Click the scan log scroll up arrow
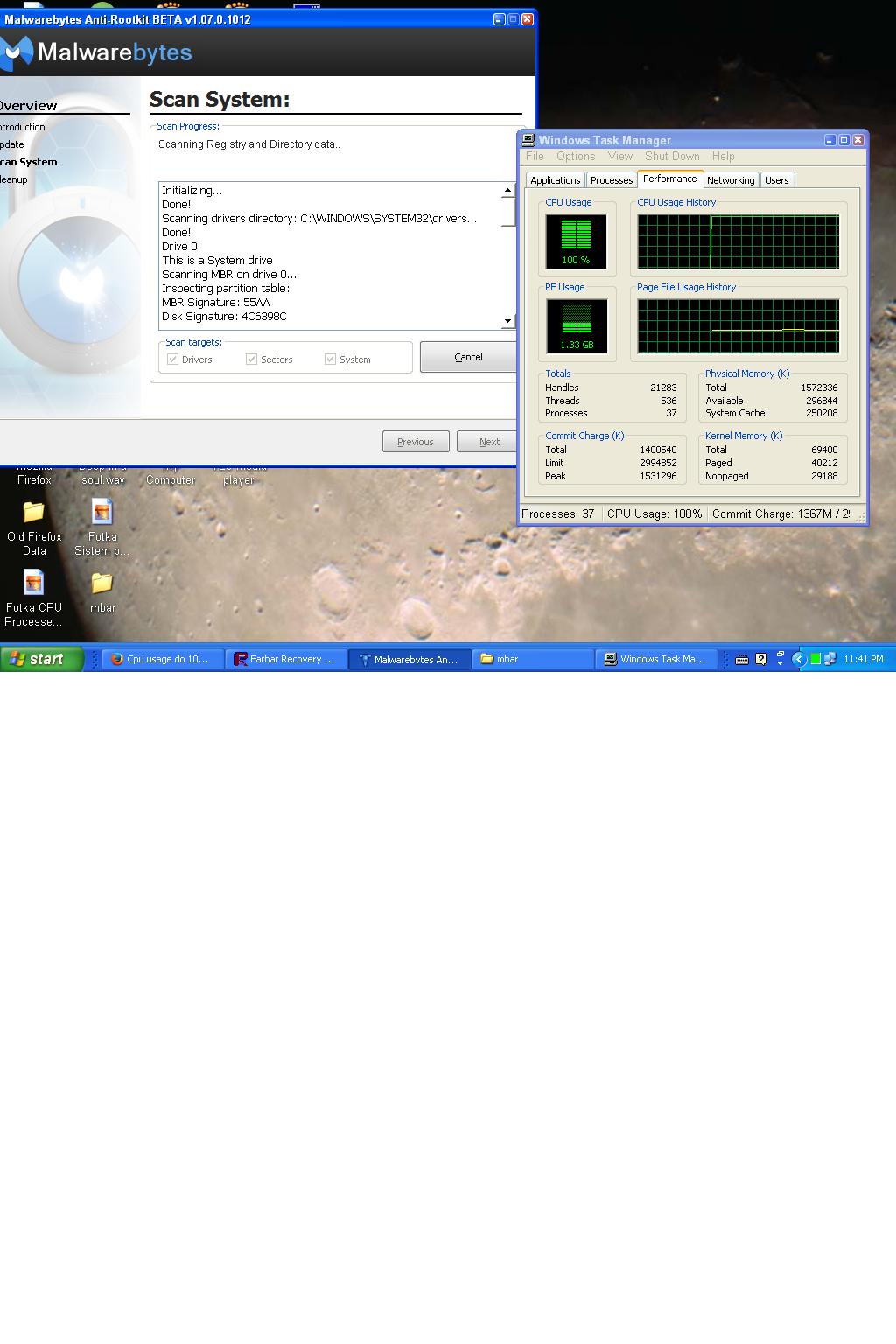 click(x=507, y=190)
